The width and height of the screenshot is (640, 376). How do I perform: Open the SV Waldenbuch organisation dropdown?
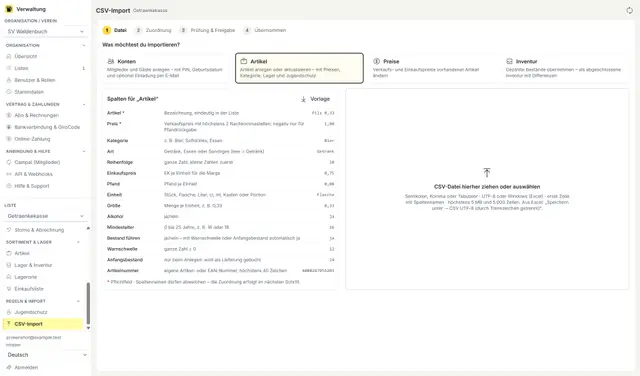click(x=46, y=31)
